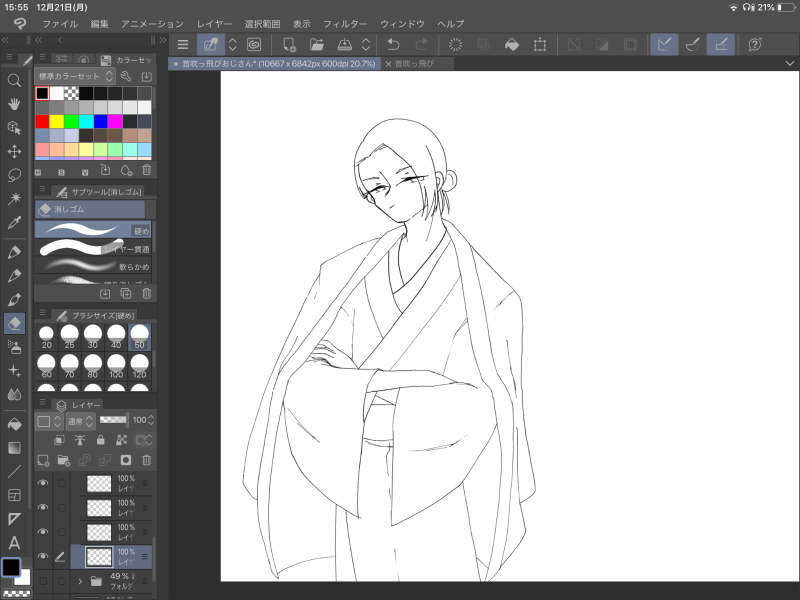This screenshot has height=600, width=800.
Task: Delete layer with layer panel trash icon
Action: coord(146,460)
